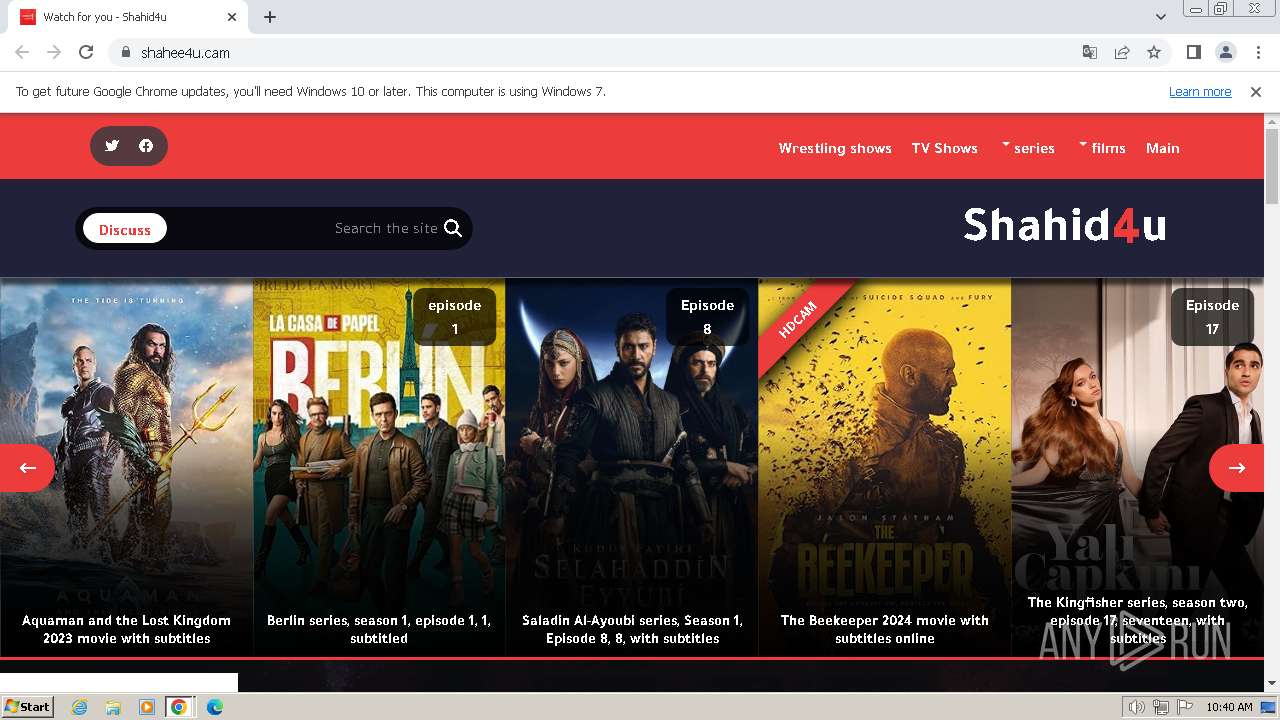Open Microsoft Edge from taskbar
Viewport: 1280px width, 720px height.
point(214,707)
